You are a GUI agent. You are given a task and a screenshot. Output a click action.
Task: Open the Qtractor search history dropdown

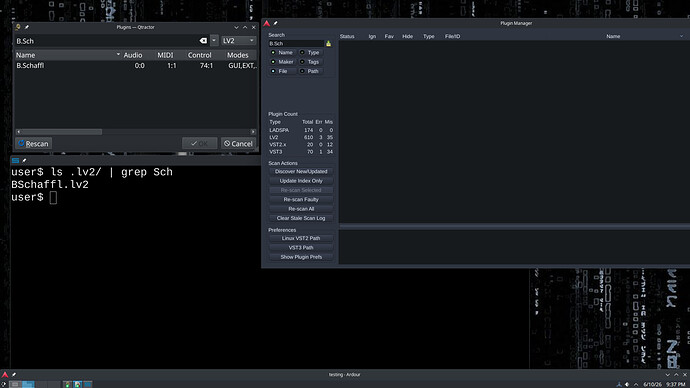pyautogui.click(x=214, y=40)
